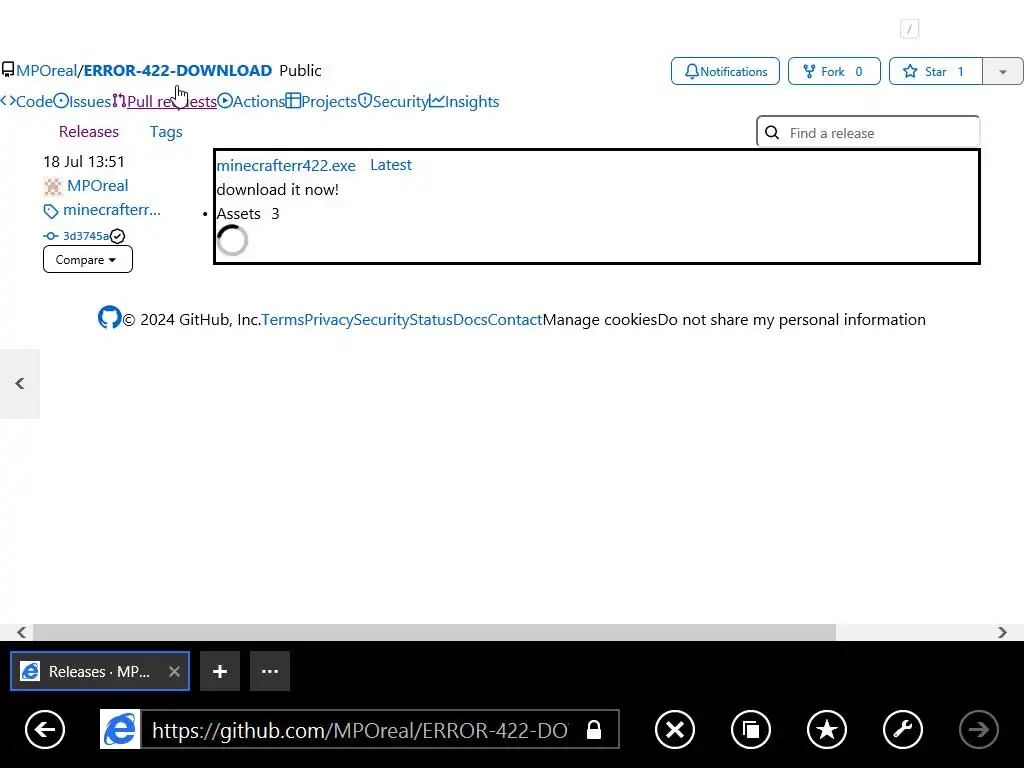Select the Releases · MP... browser tab
The height and width of the screenshot is (768, 1024).
point(99,671)
